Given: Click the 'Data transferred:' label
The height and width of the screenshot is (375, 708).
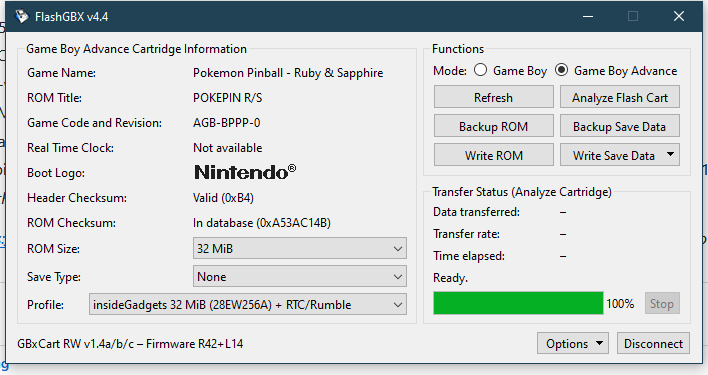Looking at the screenshot, I should pyautogui.click(x=476, y=212).
